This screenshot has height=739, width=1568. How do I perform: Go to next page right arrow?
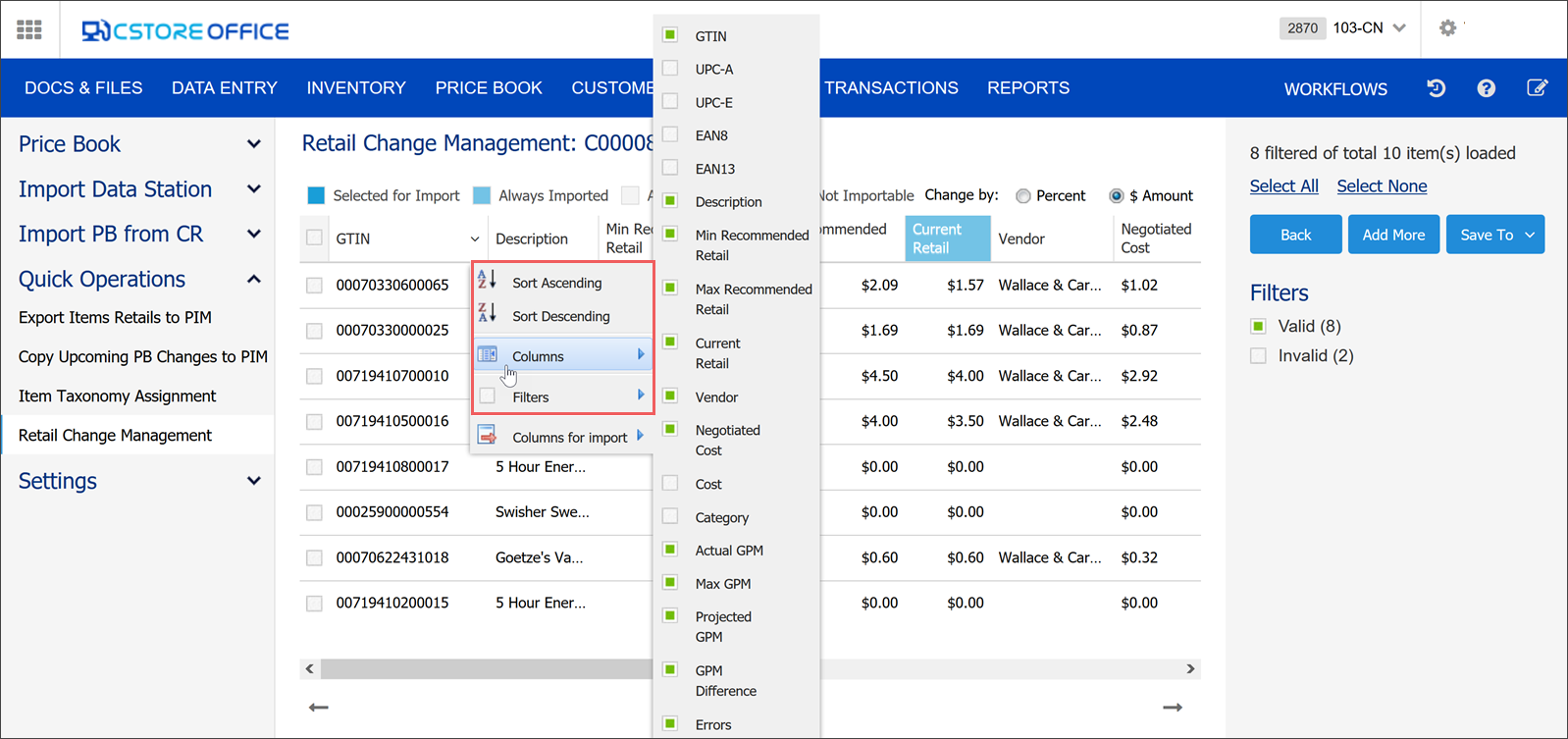pos(1173,708)
